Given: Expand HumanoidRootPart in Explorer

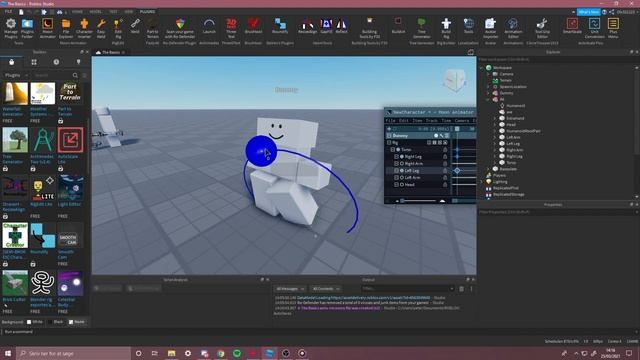Looking at the screenshot, I should [495, 131].
